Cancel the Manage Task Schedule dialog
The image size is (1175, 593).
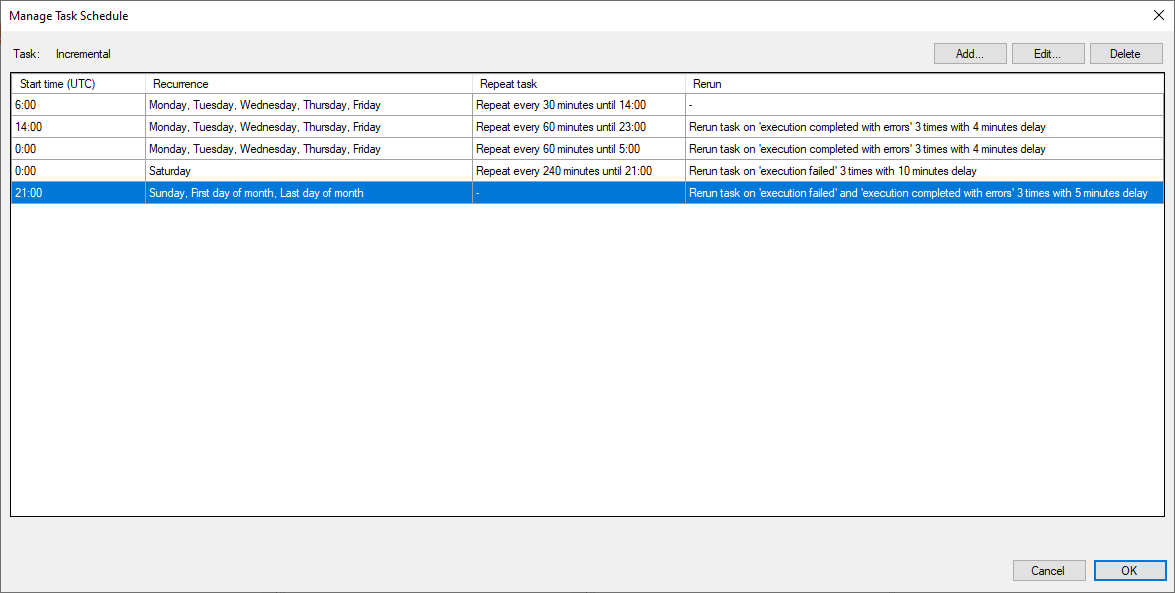tap(1048, 571)
